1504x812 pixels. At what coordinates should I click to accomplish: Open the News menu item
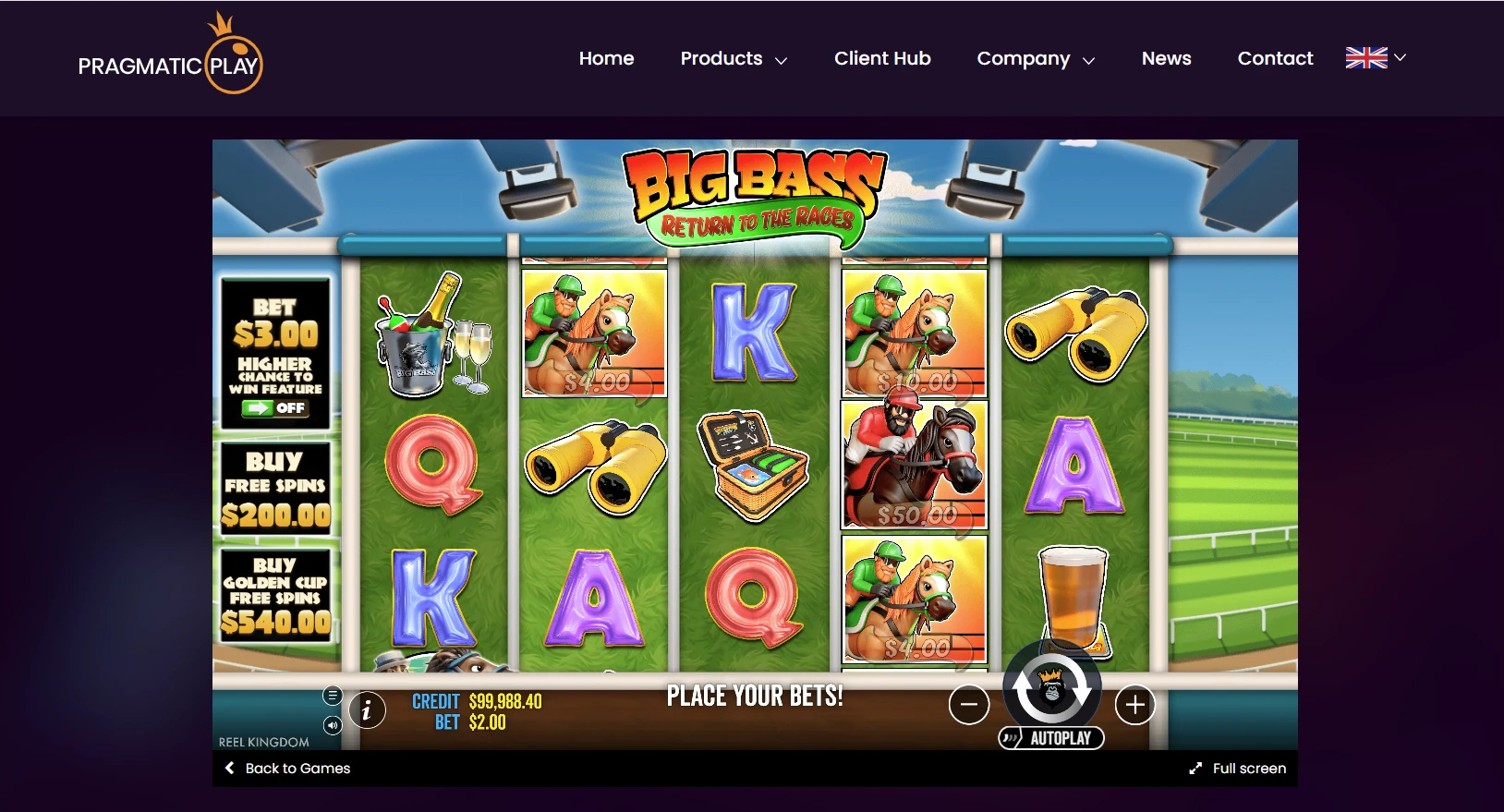tap(1166, 58)
